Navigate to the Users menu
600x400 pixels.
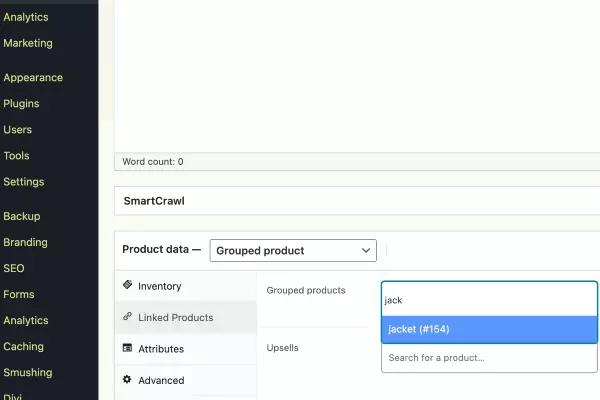tap(17, 129)
